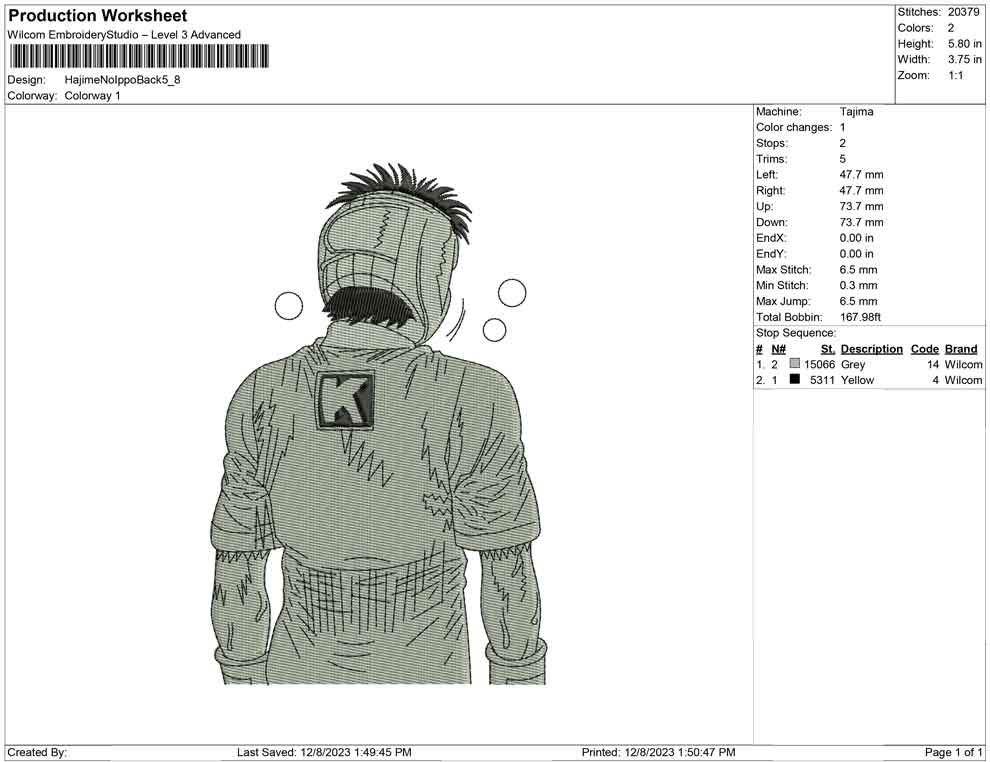Select stitch count 5311 in row 2
Viewport: 990px width, 762px height.
click(x=823, y=380)
